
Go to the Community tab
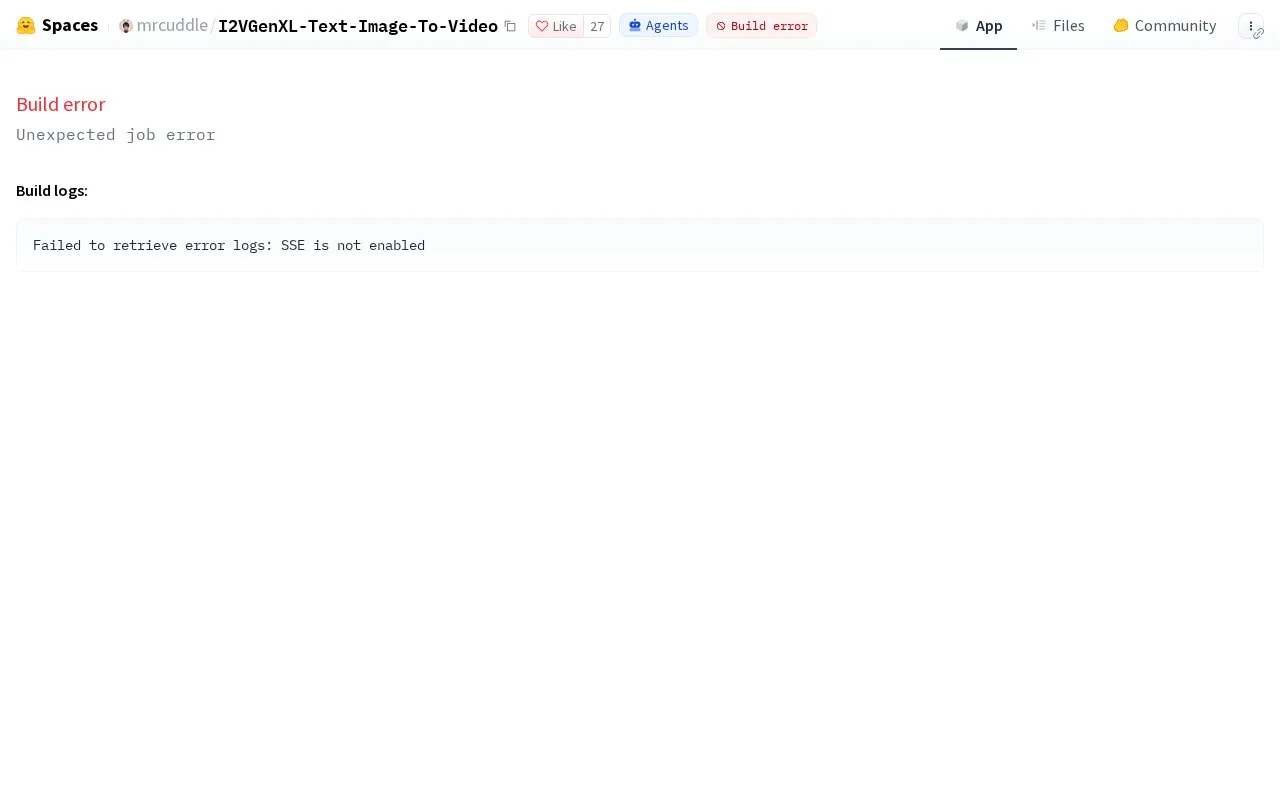tap(1165, 26)
